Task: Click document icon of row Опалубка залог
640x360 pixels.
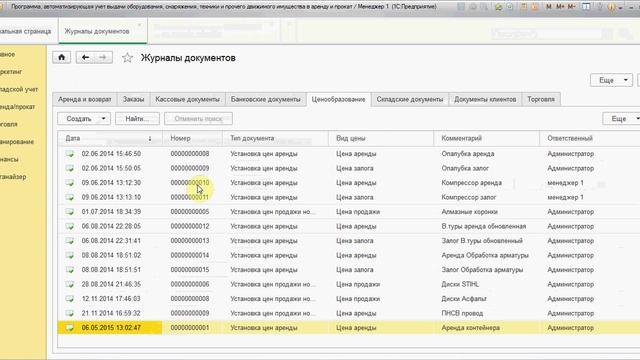Action: coord(70,168)
